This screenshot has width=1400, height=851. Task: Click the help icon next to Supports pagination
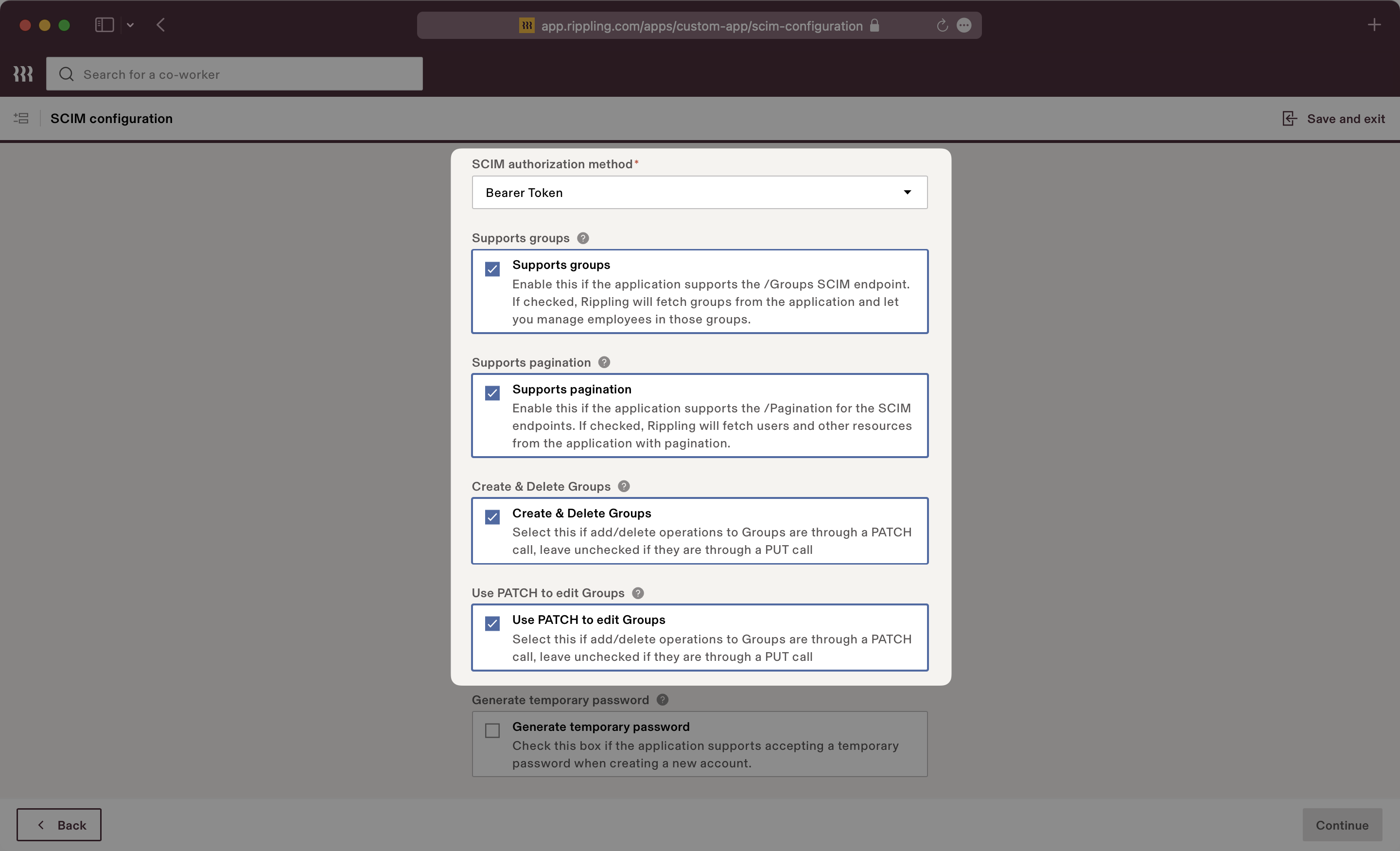(603, 362)
